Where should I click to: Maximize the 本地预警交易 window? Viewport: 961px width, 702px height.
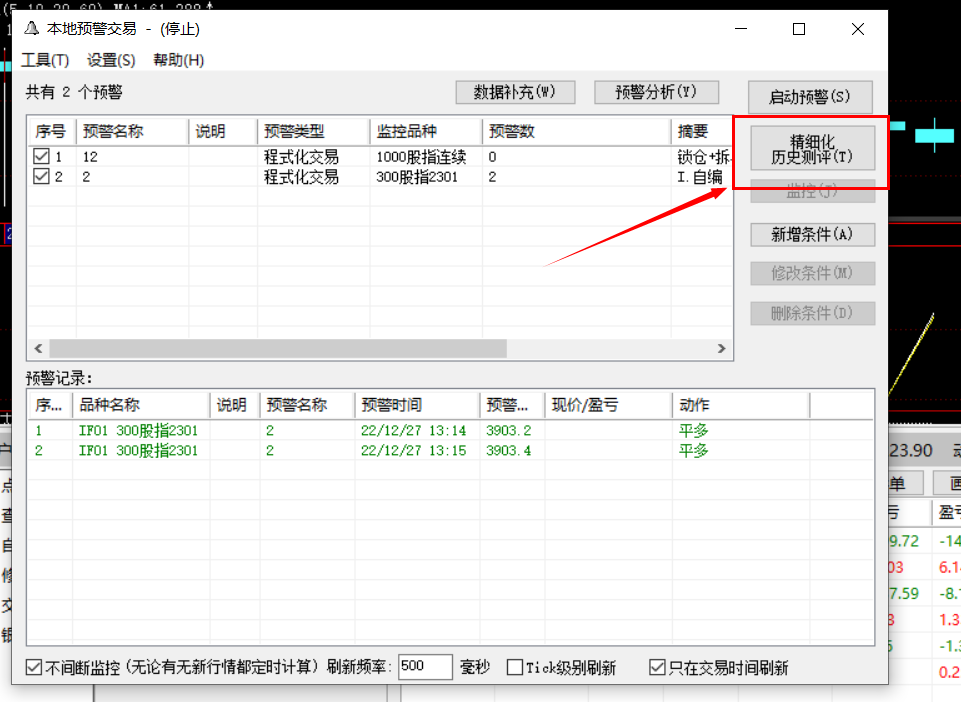[799, 30]
